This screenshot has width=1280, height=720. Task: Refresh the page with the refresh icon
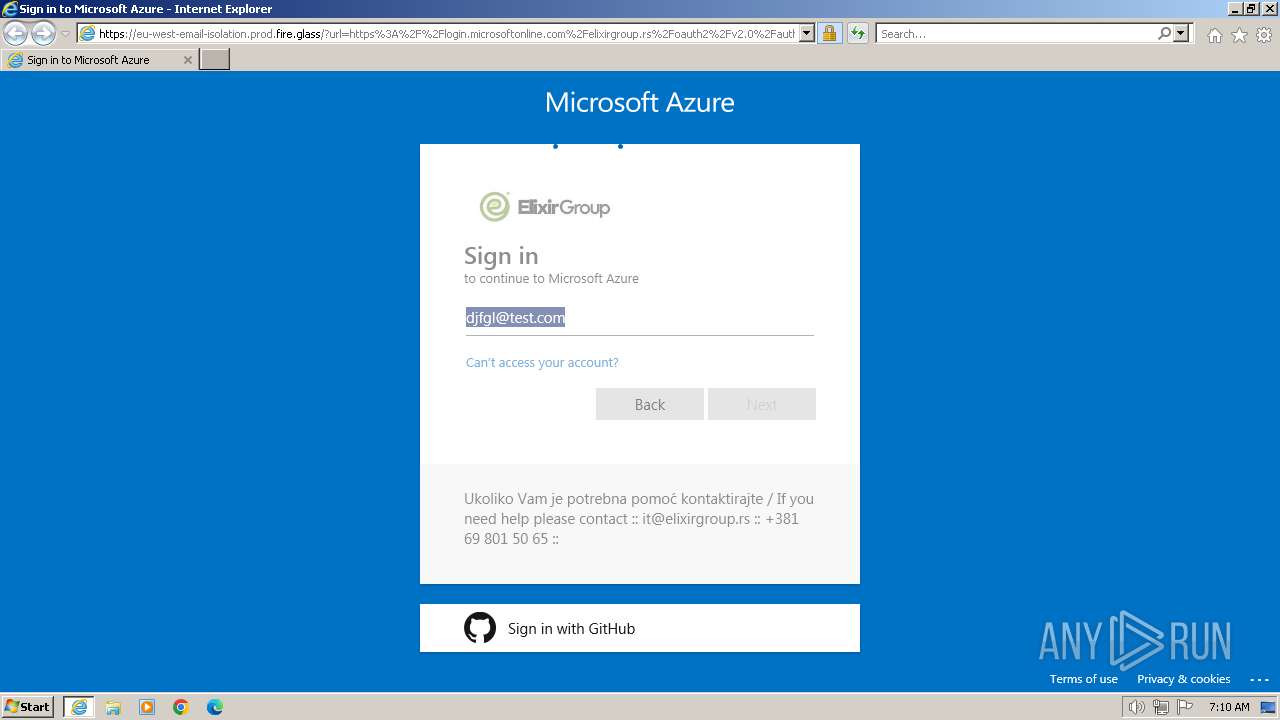pos(857,34)
